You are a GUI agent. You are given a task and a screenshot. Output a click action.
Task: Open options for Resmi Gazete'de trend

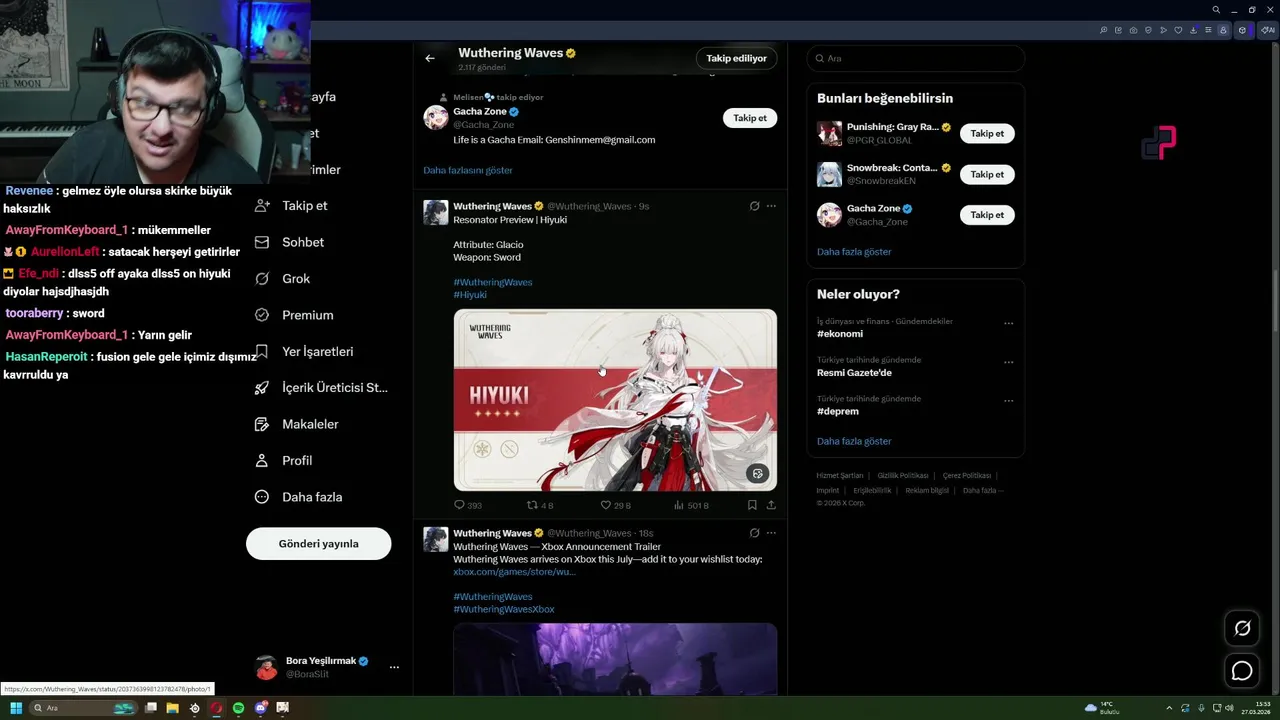coord(1008,362)
